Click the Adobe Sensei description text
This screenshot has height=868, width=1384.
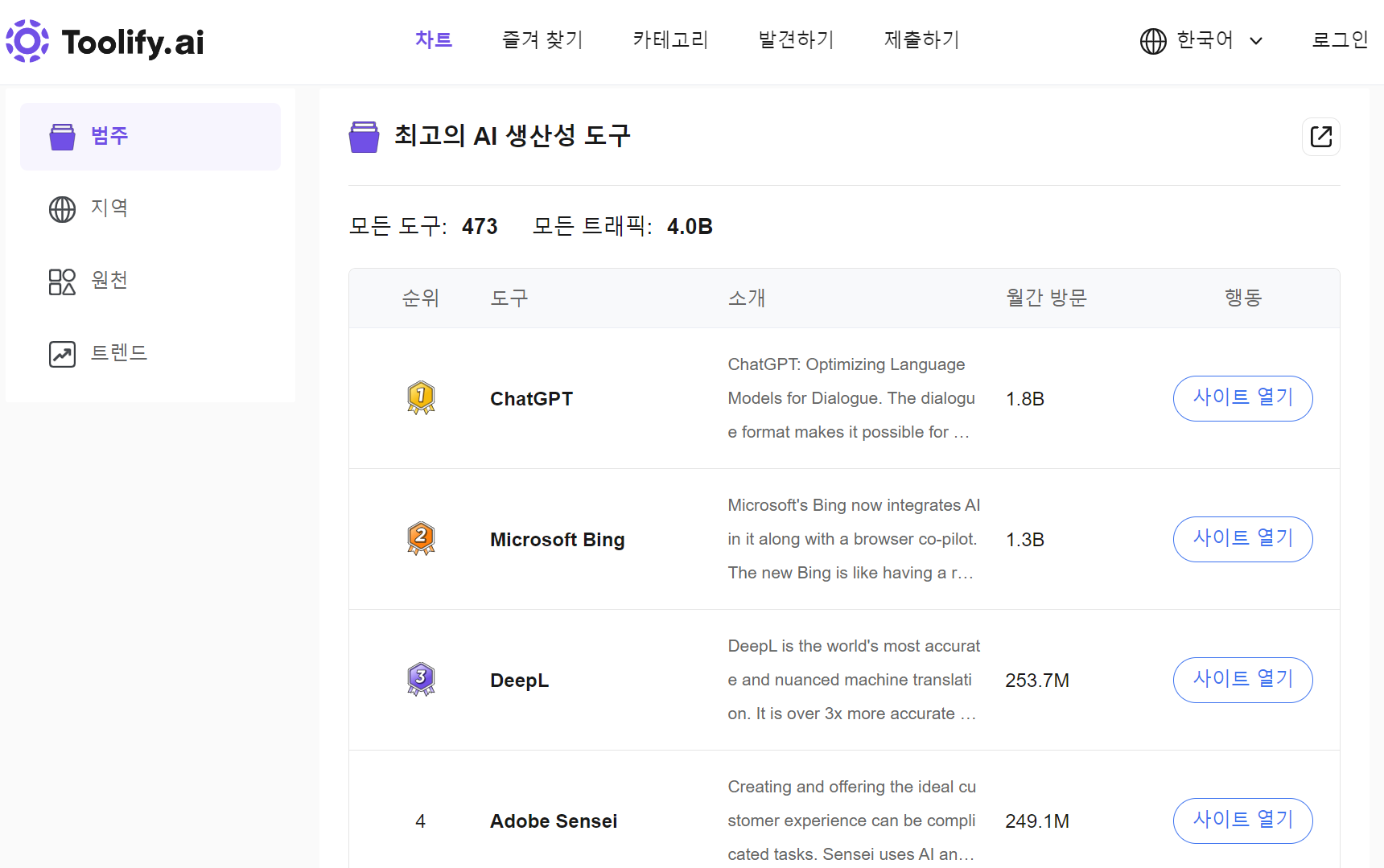(x=852, y=821)
